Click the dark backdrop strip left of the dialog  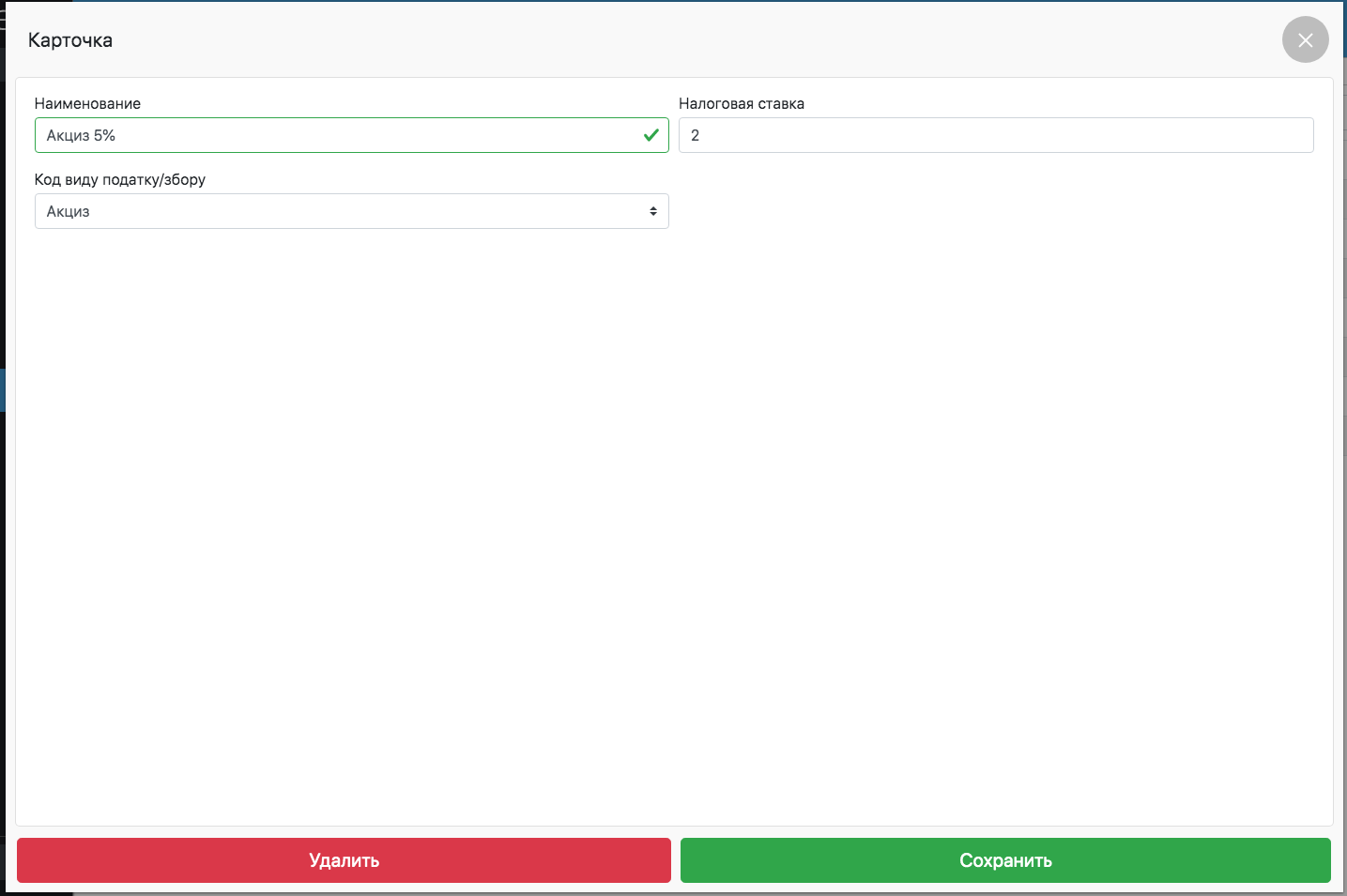2,563
